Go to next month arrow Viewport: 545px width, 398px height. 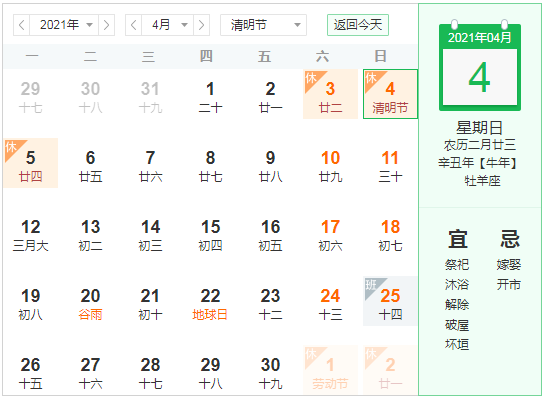[201, 25]
